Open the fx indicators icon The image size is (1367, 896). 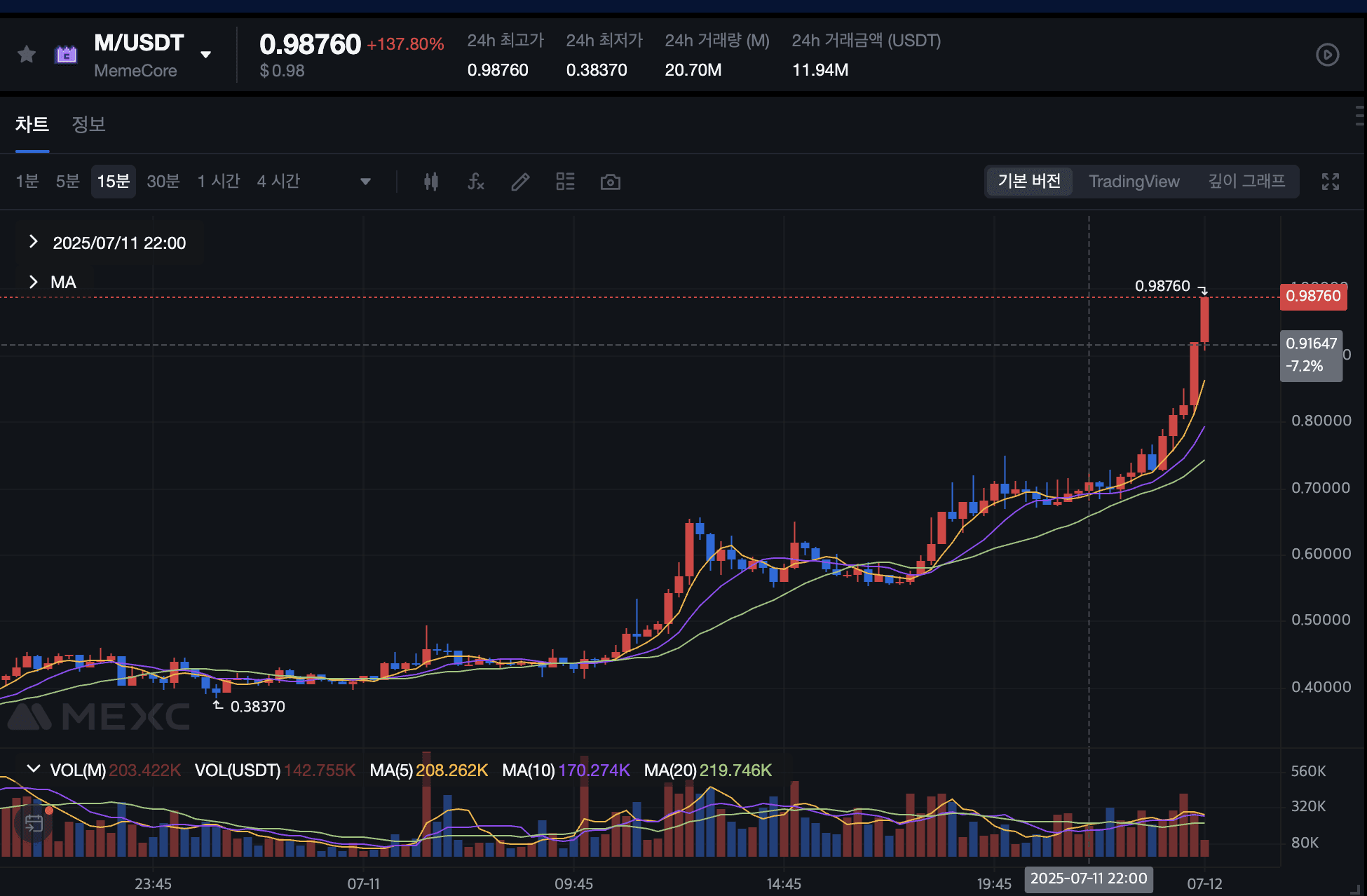point(476,182)
